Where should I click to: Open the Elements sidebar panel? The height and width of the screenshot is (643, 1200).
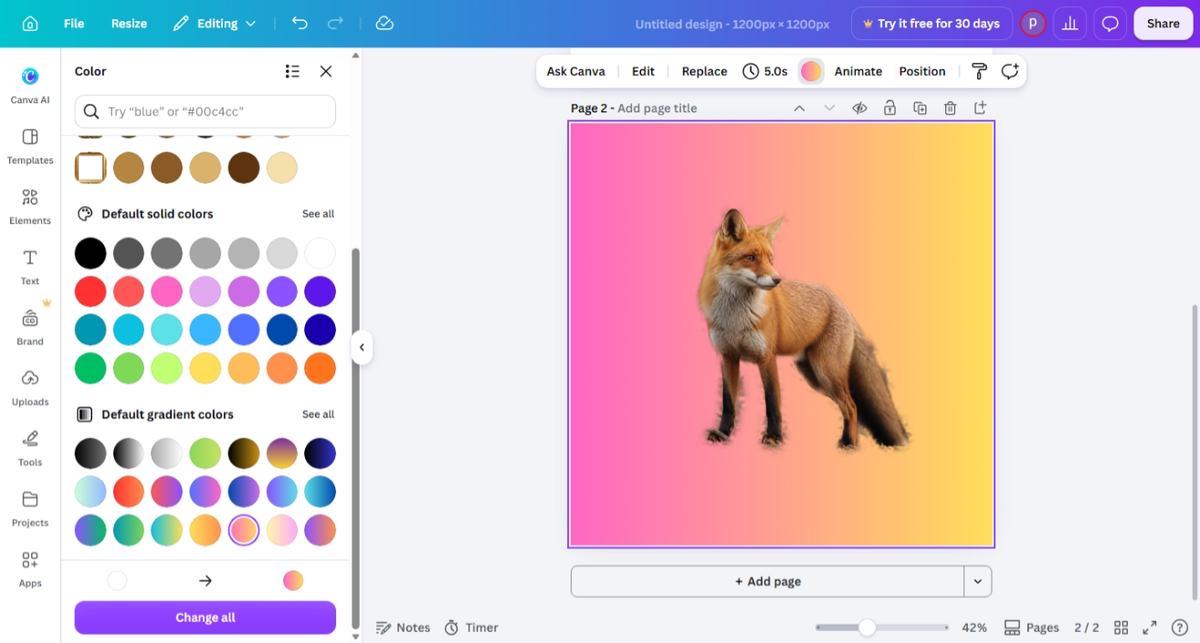(30, 206)
